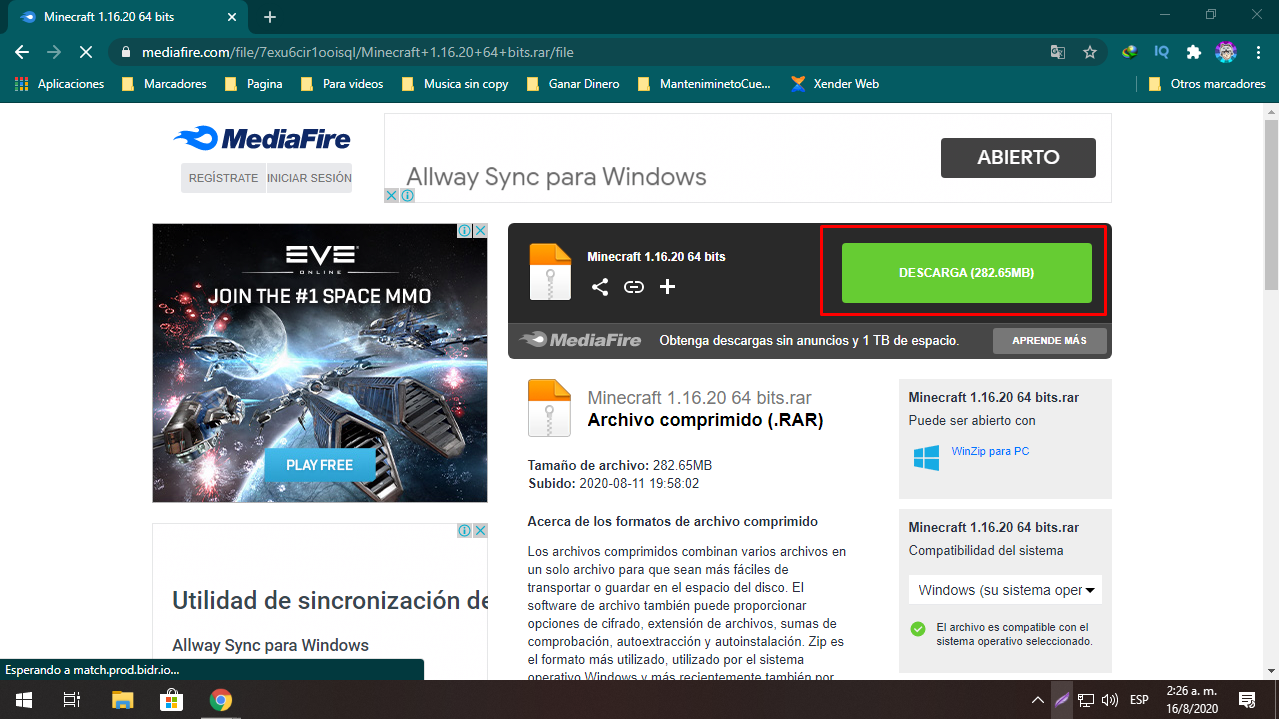Click the browser back arrow
This screenshot has width=1279, height=719.
pos(22,52)
